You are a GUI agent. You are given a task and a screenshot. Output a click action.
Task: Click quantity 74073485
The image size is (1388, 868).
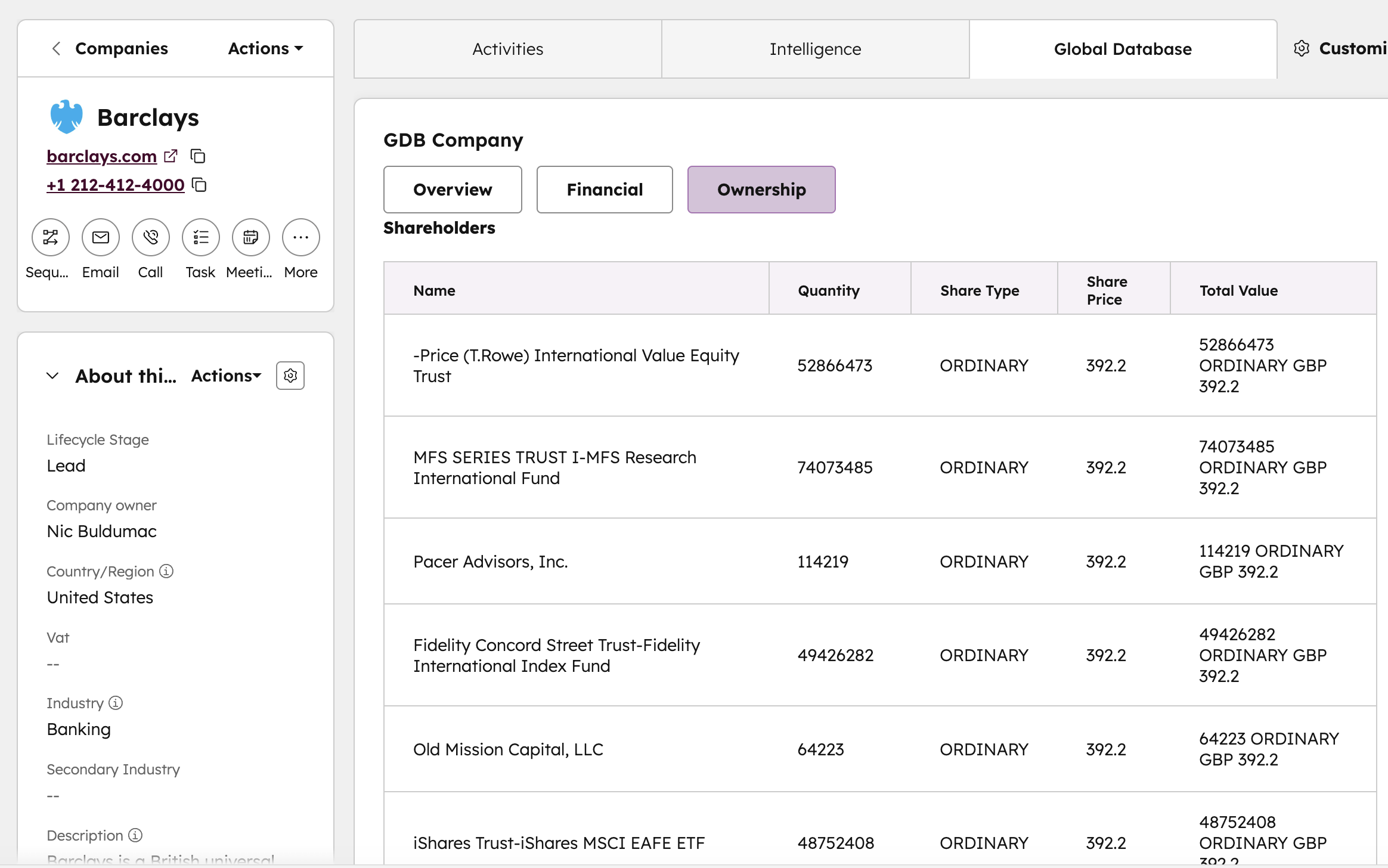point(835,467)
